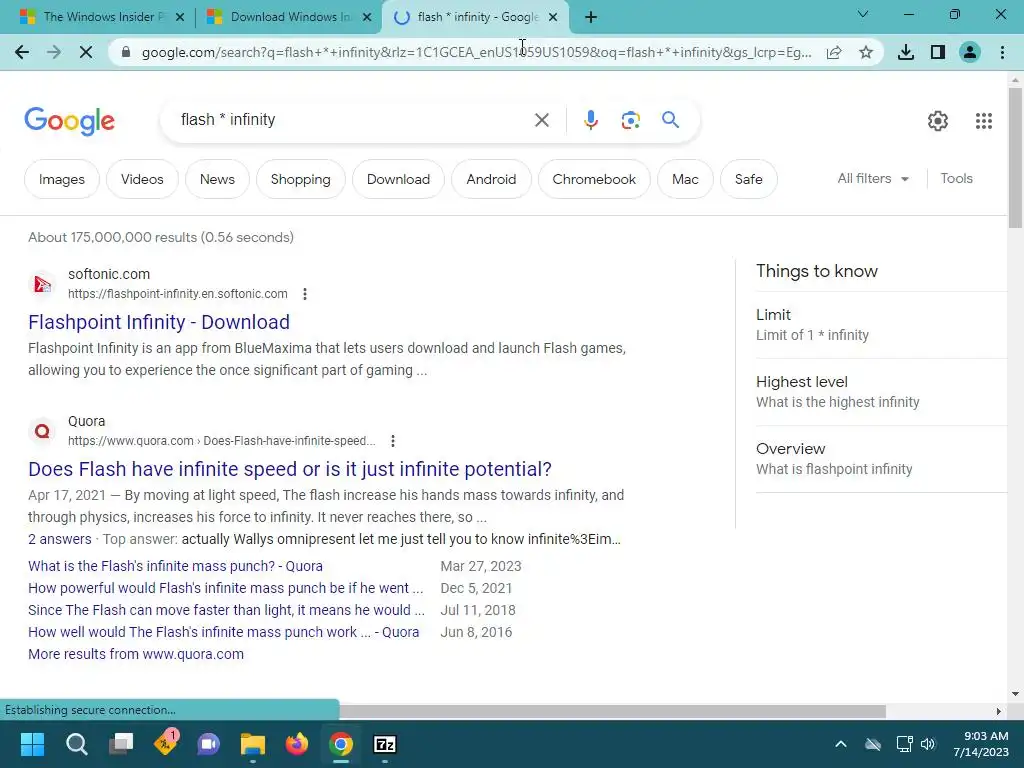Filter results by Shopping

point(300,179)
